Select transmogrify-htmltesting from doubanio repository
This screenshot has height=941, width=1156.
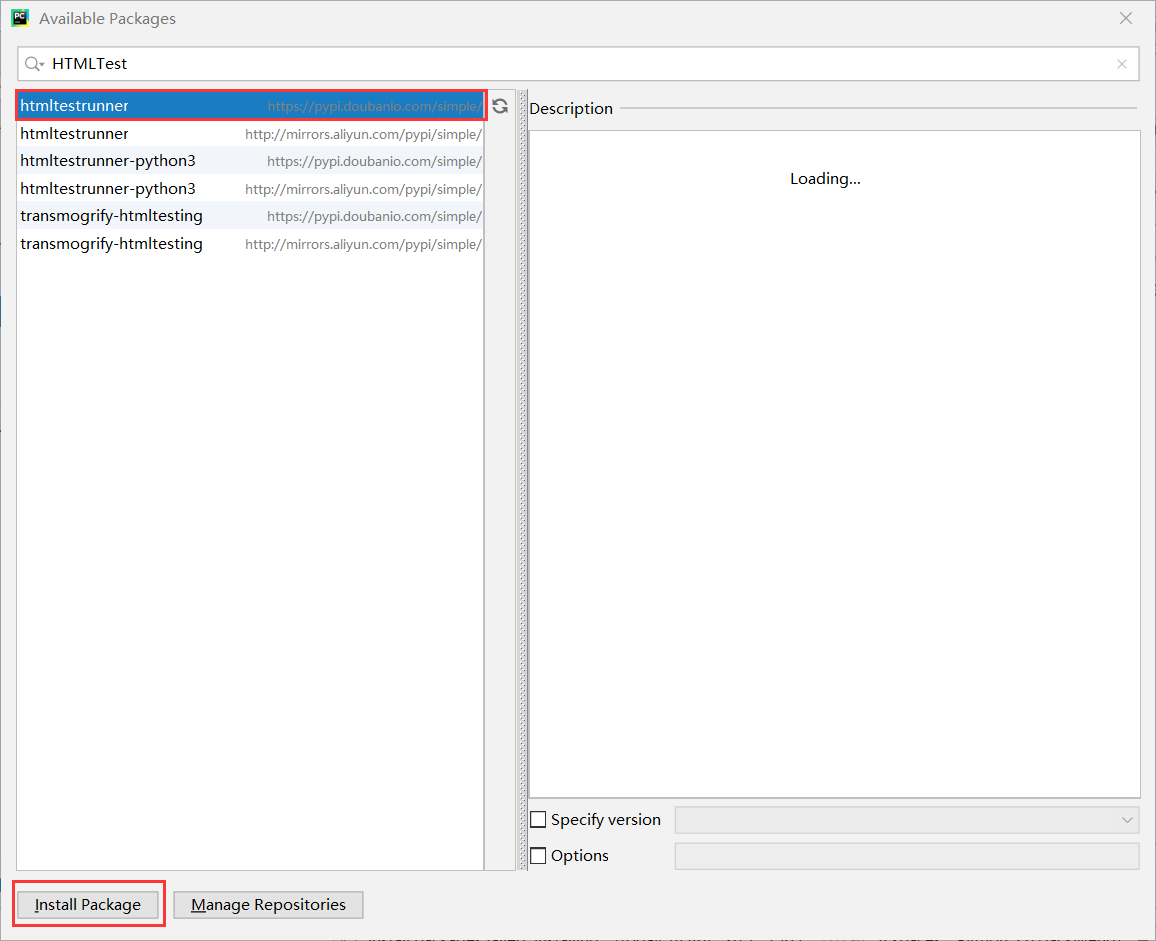click(251, 216)
